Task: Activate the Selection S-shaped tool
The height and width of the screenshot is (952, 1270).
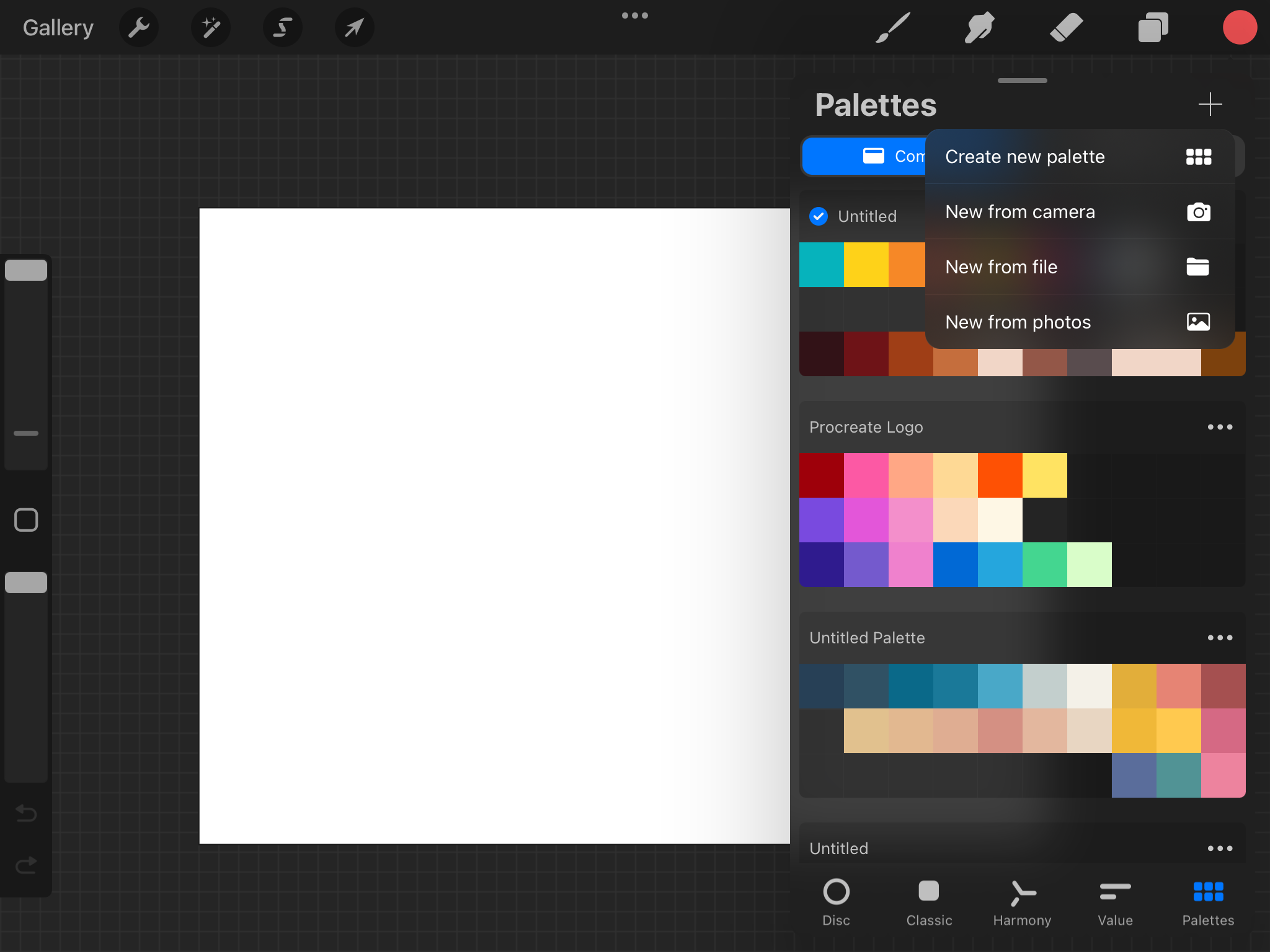Action: [x=283, y=27]
